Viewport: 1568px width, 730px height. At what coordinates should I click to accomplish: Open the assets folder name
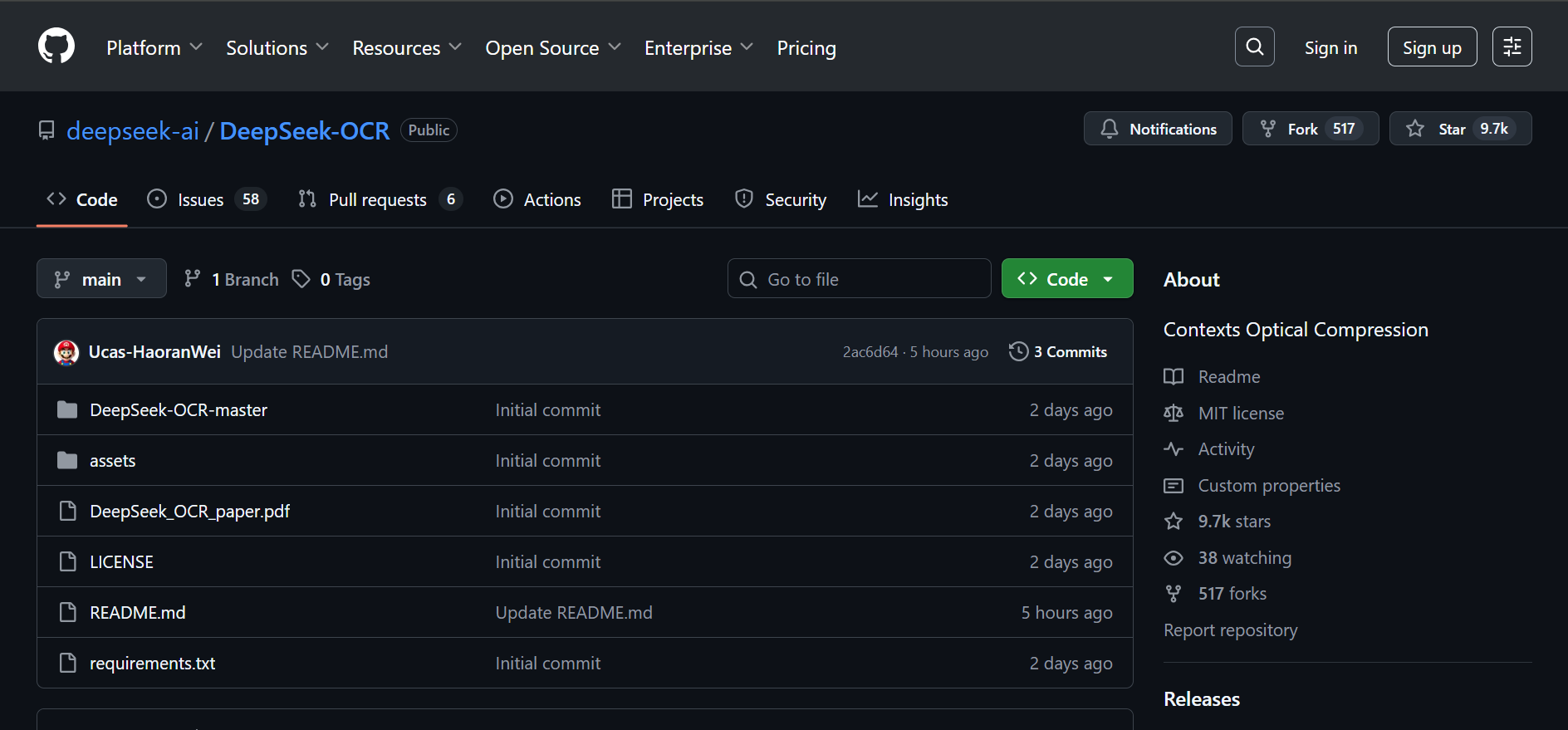(x=112, y=460)
